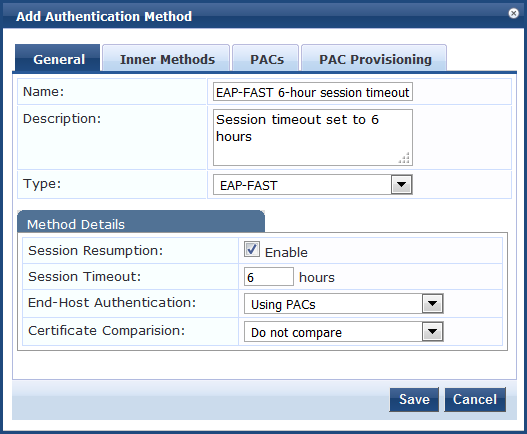The height and width of the screenshot is (434, 527).
Task: Open the PACs tab
Action: click(x=266, y=58)
